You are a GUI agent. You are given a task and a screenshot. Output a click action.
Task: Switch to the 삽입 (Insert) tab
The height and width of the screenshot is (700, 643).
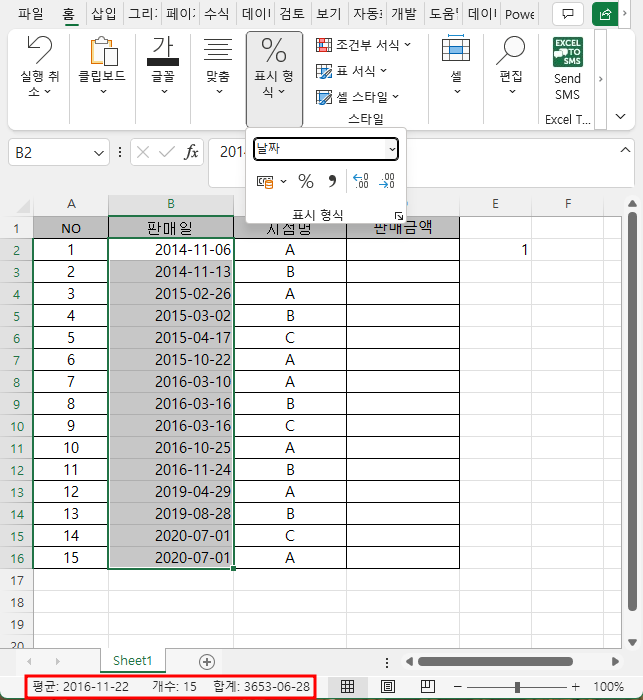click(104, 14)
